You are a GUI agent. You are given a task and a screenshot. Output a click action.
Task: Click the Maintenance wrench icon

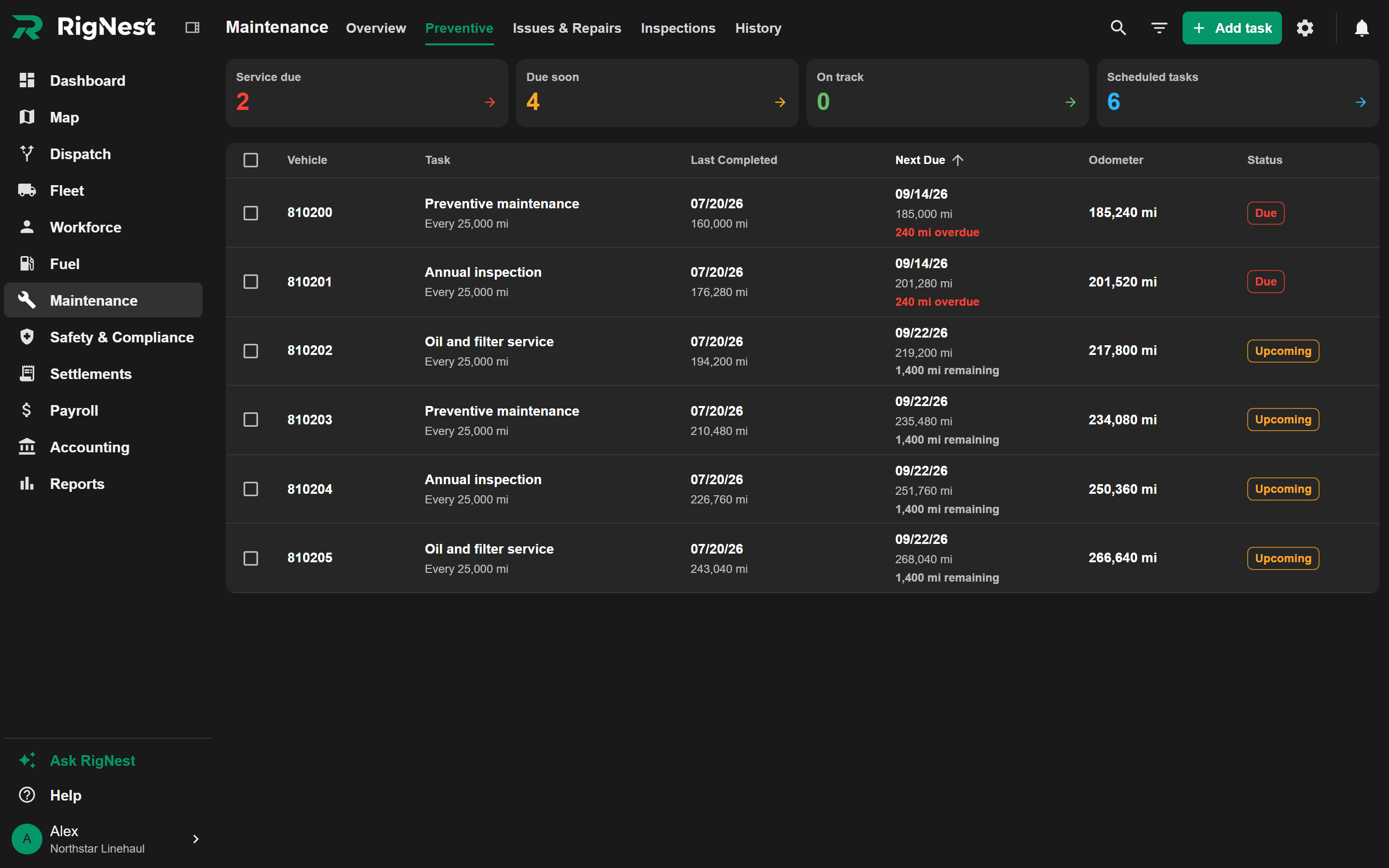[27, 300]
